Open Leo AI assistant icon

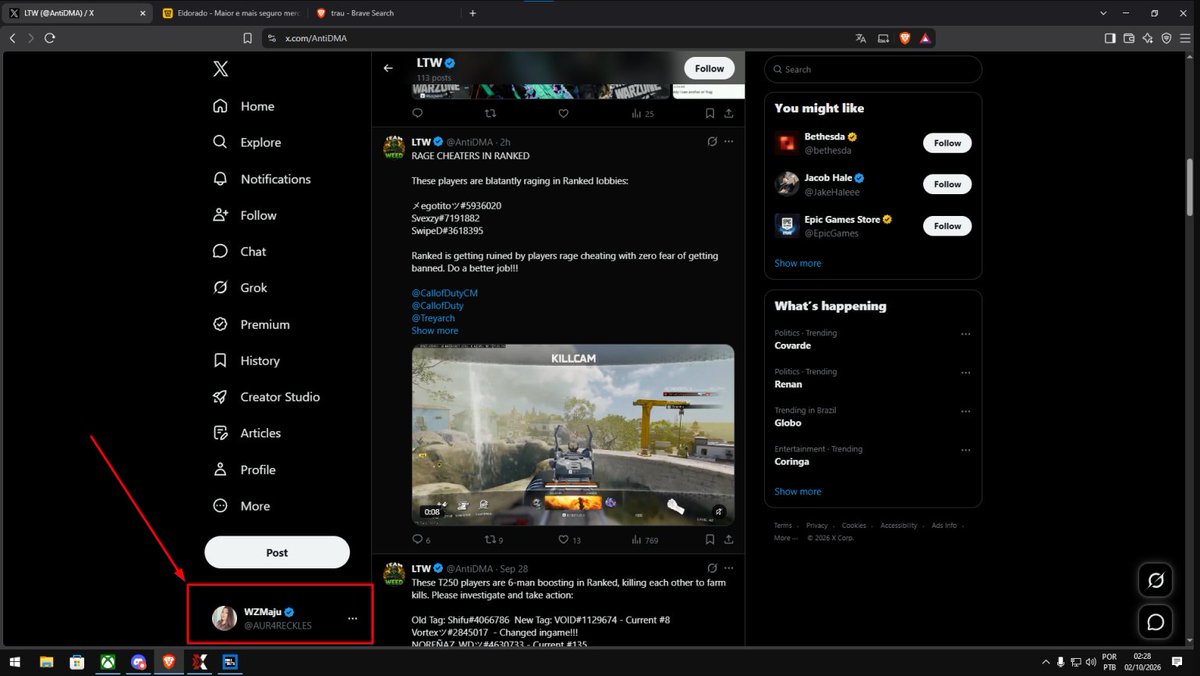[1148, 38]
